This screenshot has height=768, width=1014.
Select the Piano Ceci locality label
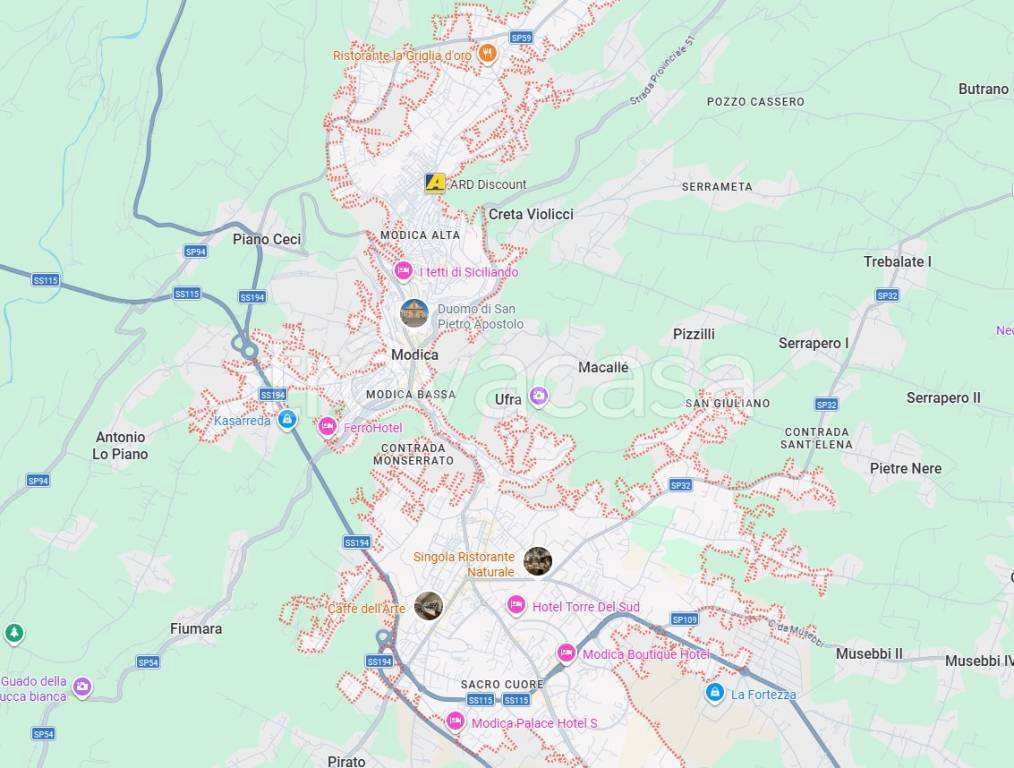click(266, 239)
